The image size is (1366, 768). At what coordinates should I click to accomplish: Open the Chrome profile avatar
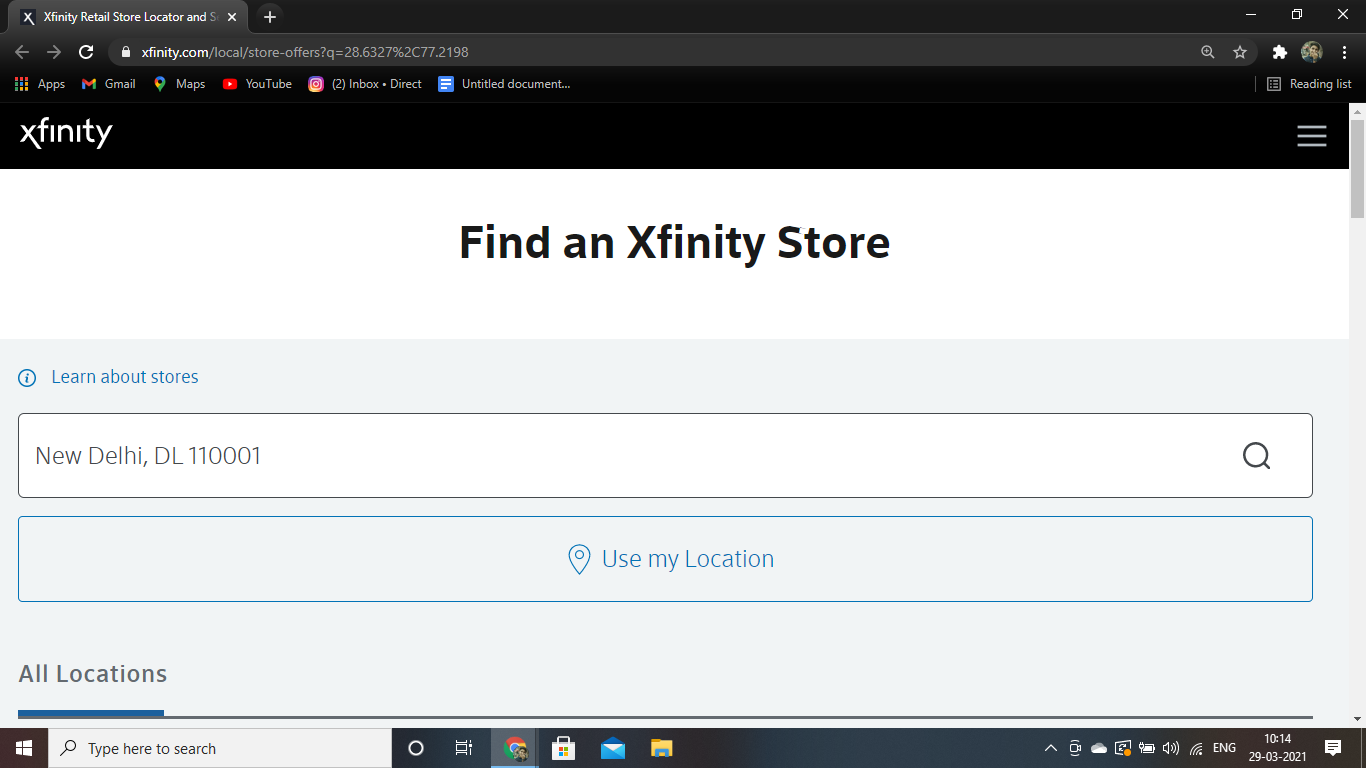click(1312, 52)
